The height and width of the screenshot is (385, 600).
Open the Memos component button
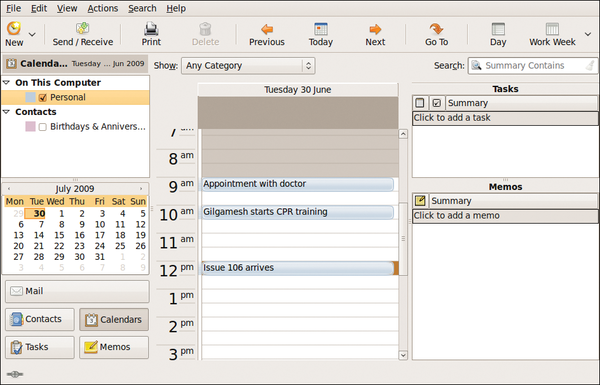tap(114, 347)
